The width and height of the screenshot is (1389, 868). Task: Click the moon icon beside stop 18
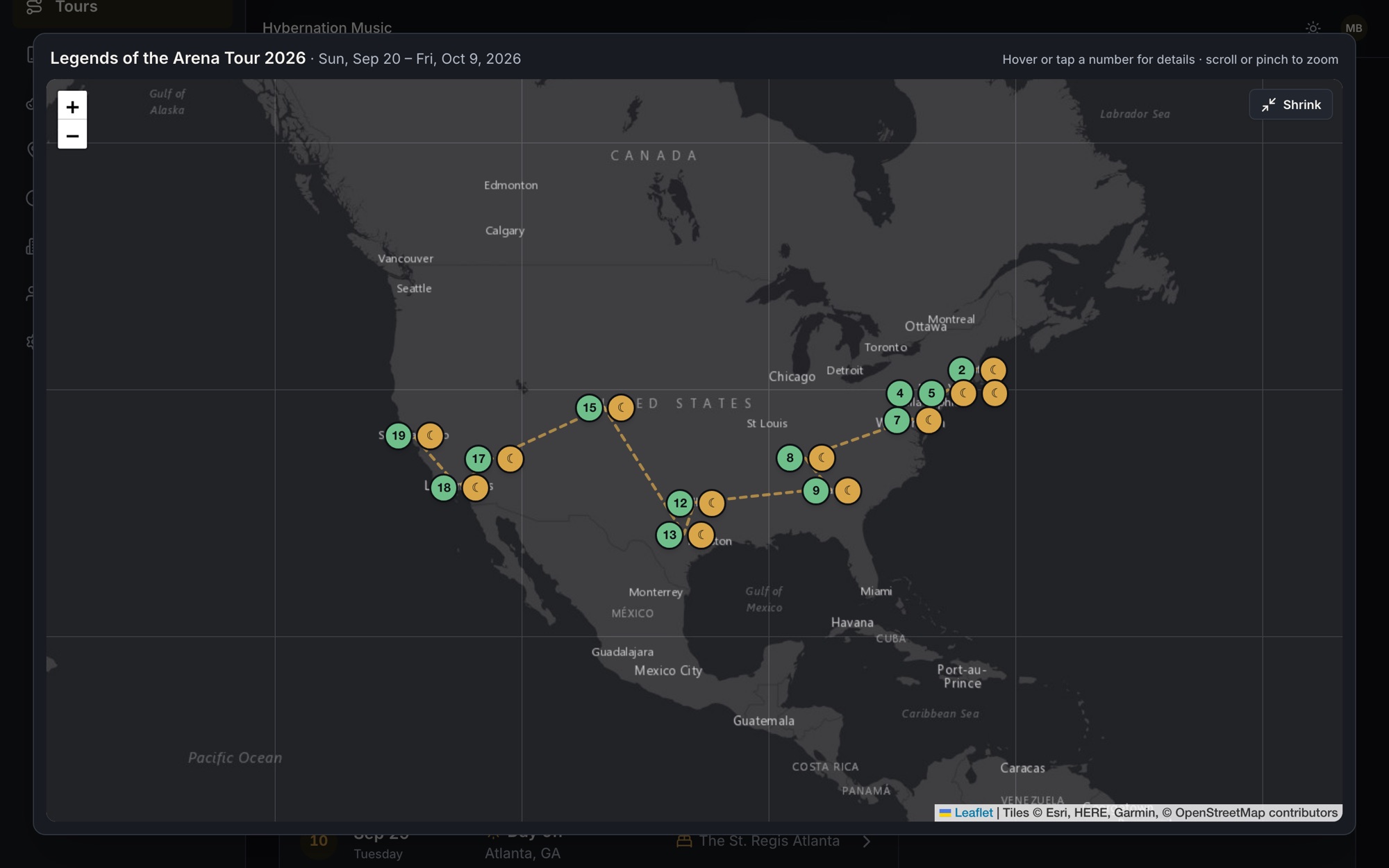(x=476, y=488)
